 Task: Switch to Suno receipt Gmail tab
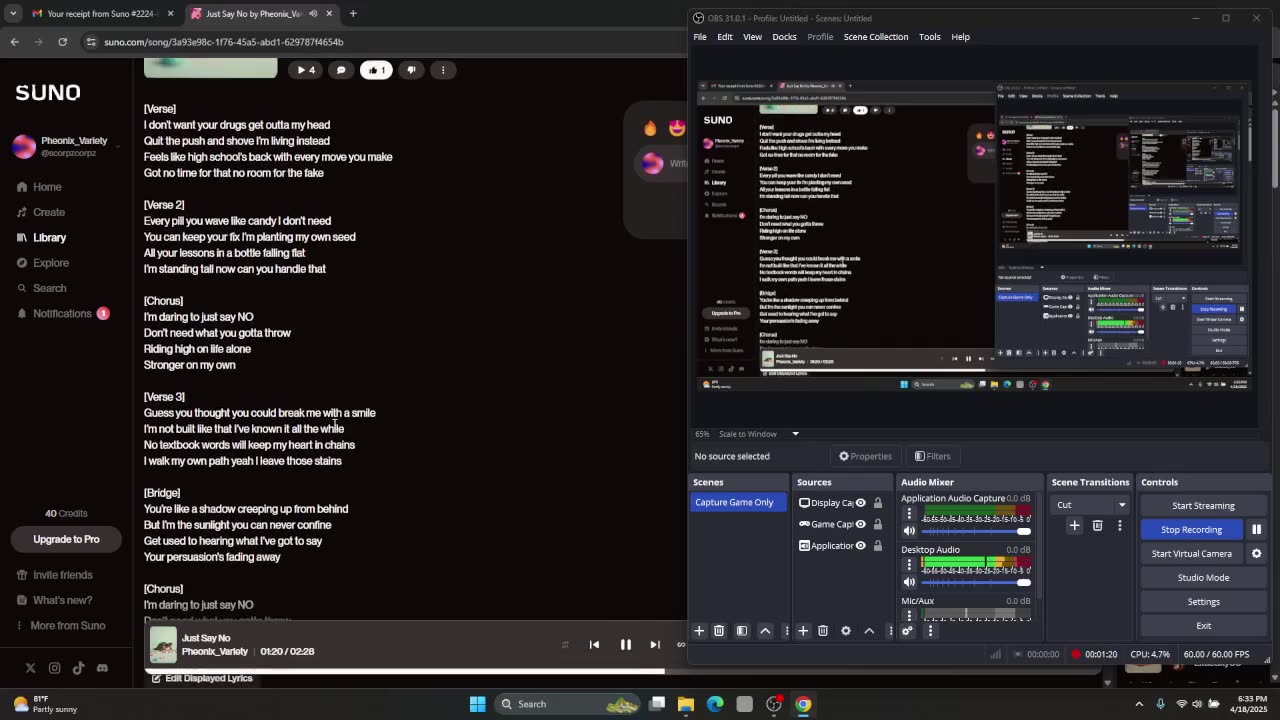coord(100,14)
